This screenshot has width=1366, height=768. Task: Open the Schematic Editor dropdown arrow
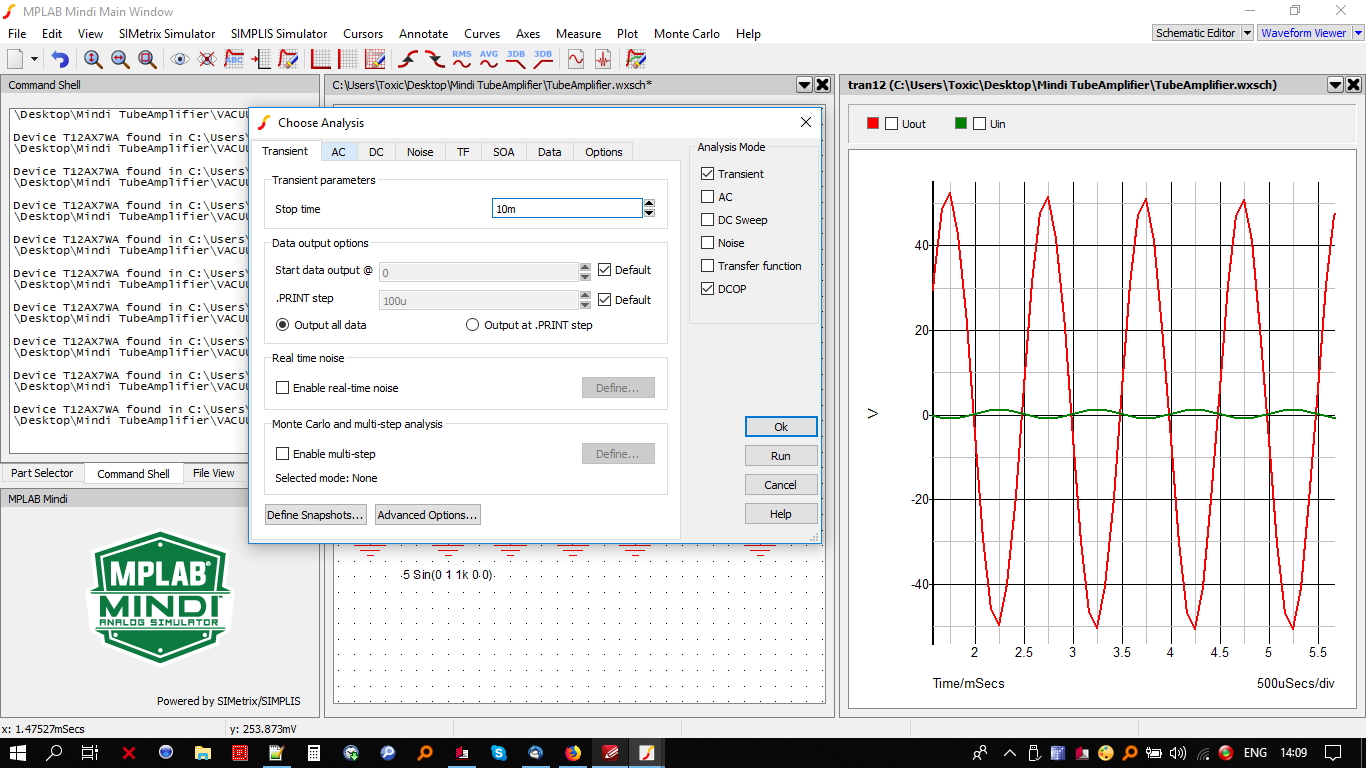pos(1247,33)
